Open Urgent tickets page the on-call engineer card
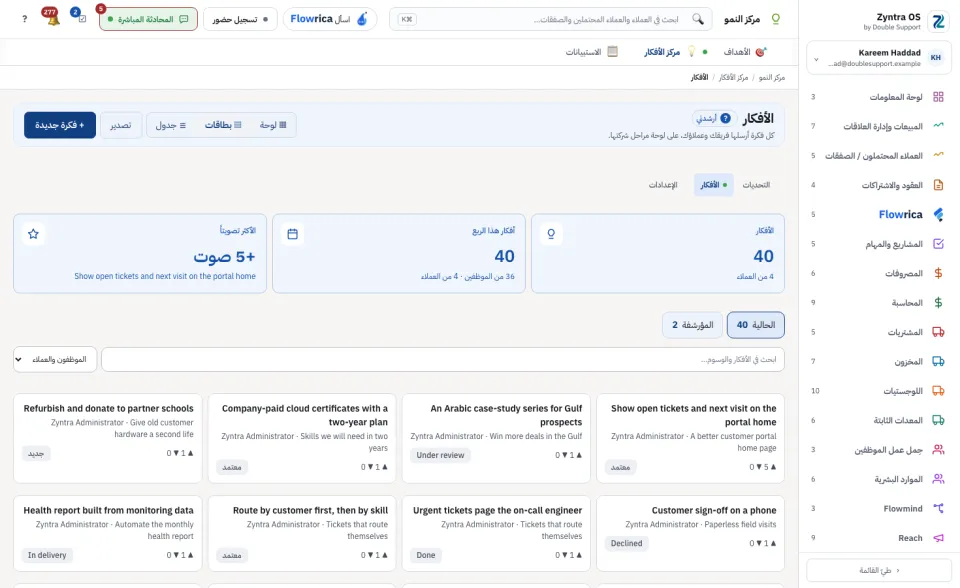This screenshot has height=588, width=960. (x=496, y=533)
